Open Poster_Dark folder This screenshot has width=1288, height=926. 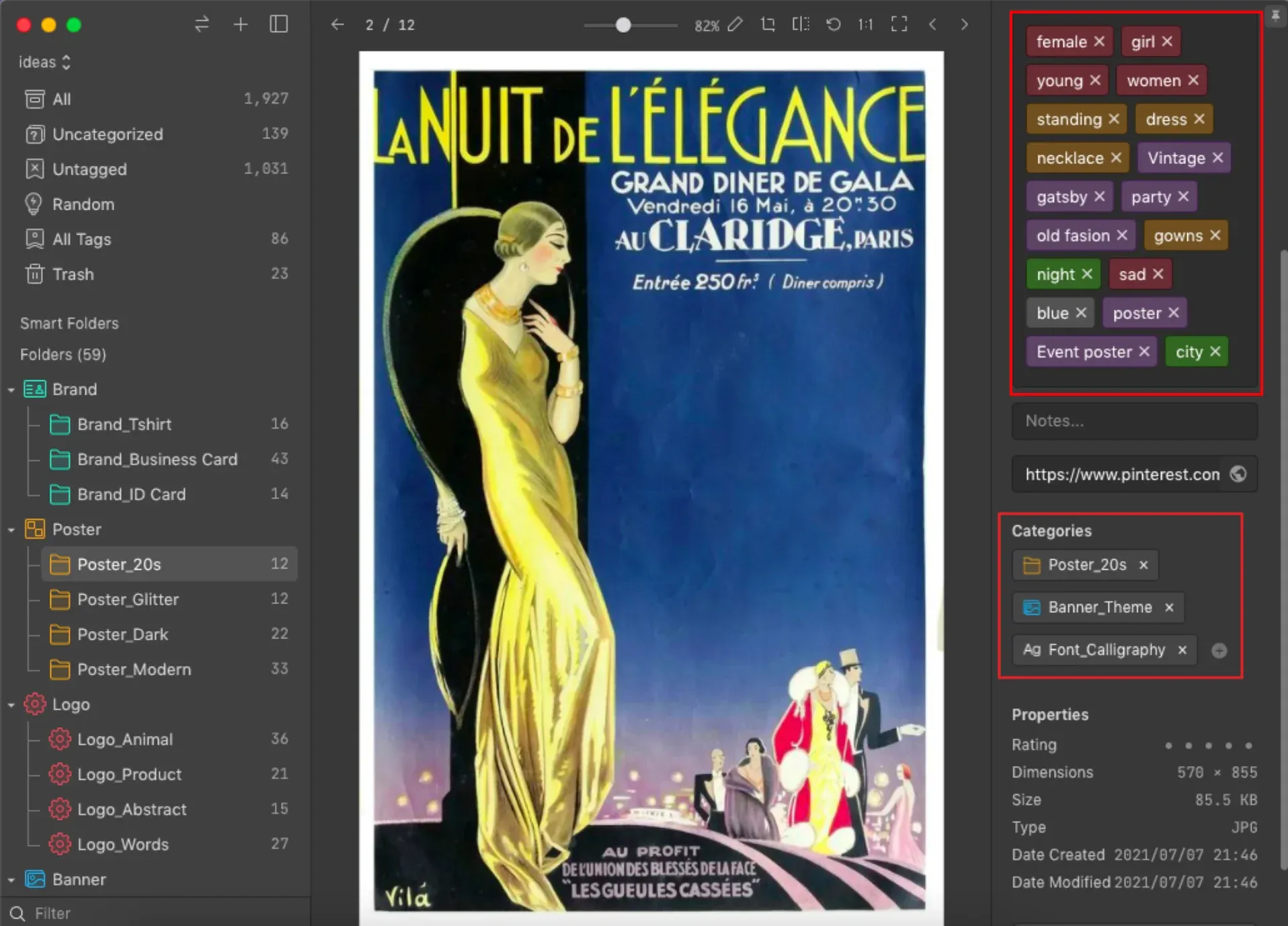coord(169,634)
